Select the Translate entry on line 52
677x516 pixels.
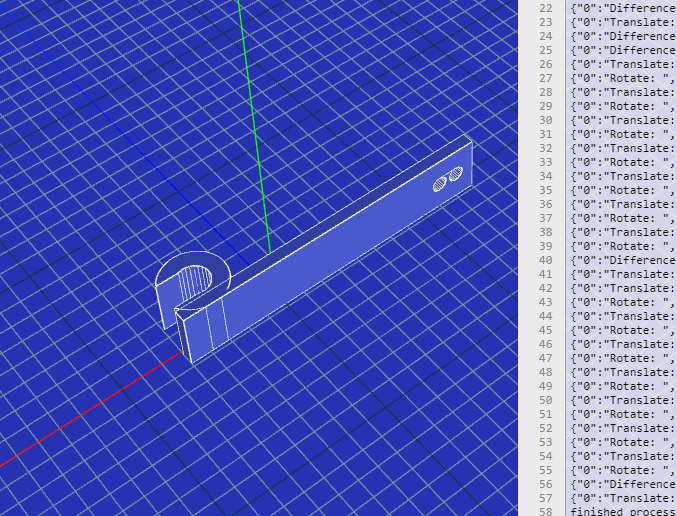coord(622,428)
